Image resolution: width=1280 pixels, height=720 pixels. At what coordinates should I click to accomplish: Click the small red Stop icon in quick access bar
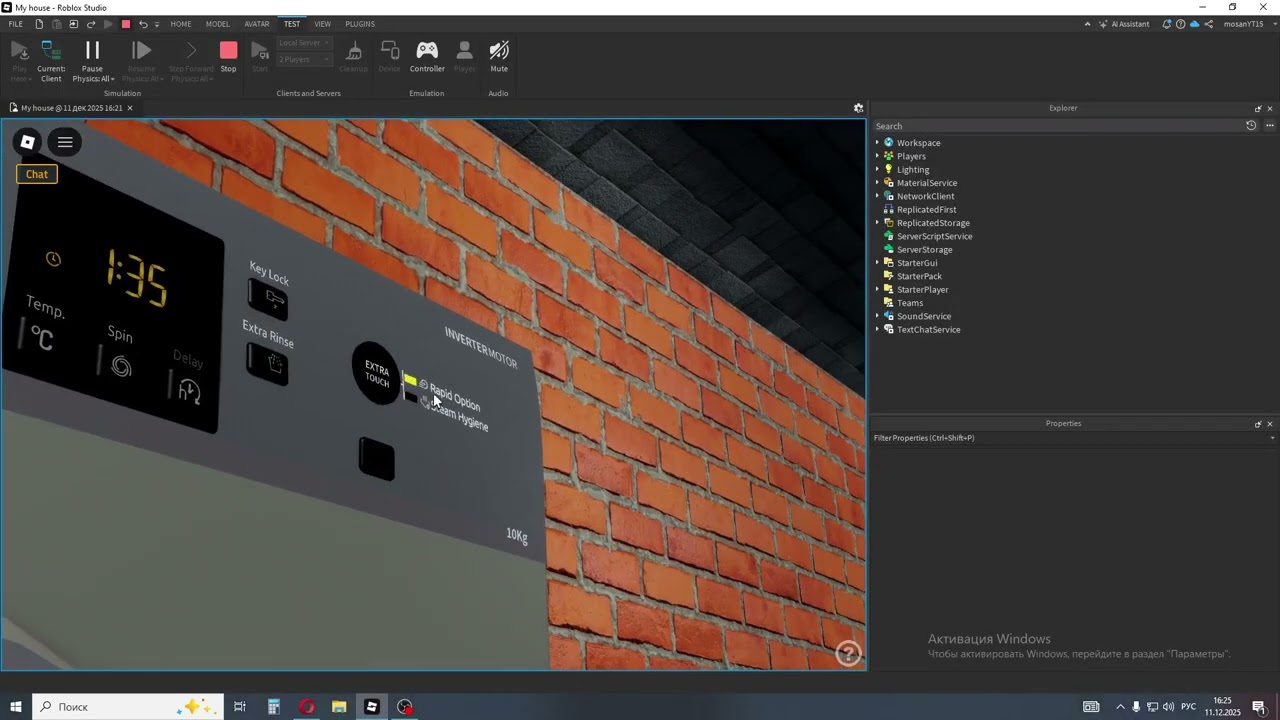tap(125, 24)
